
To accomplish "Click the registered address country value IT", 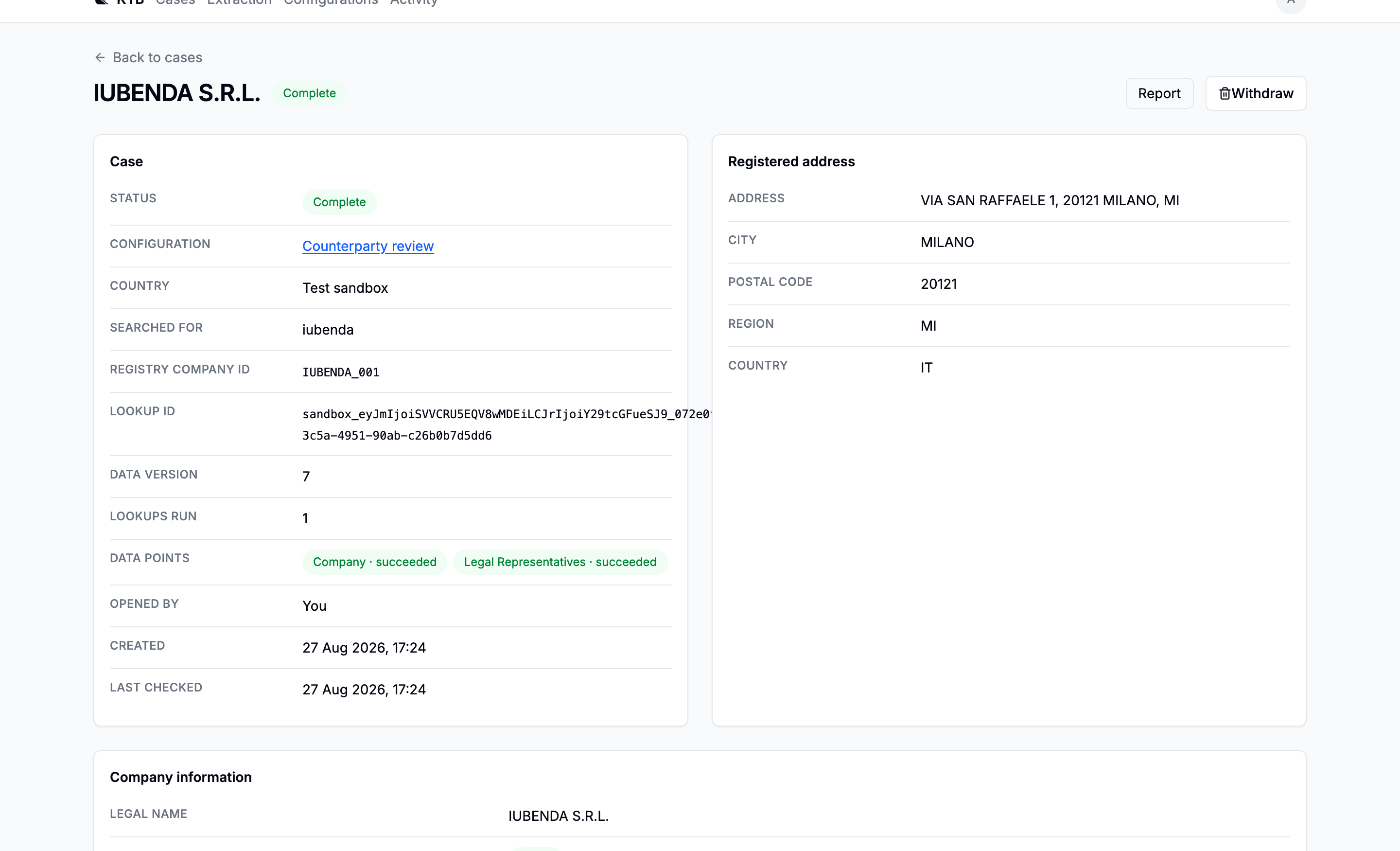I will (926, 368).
